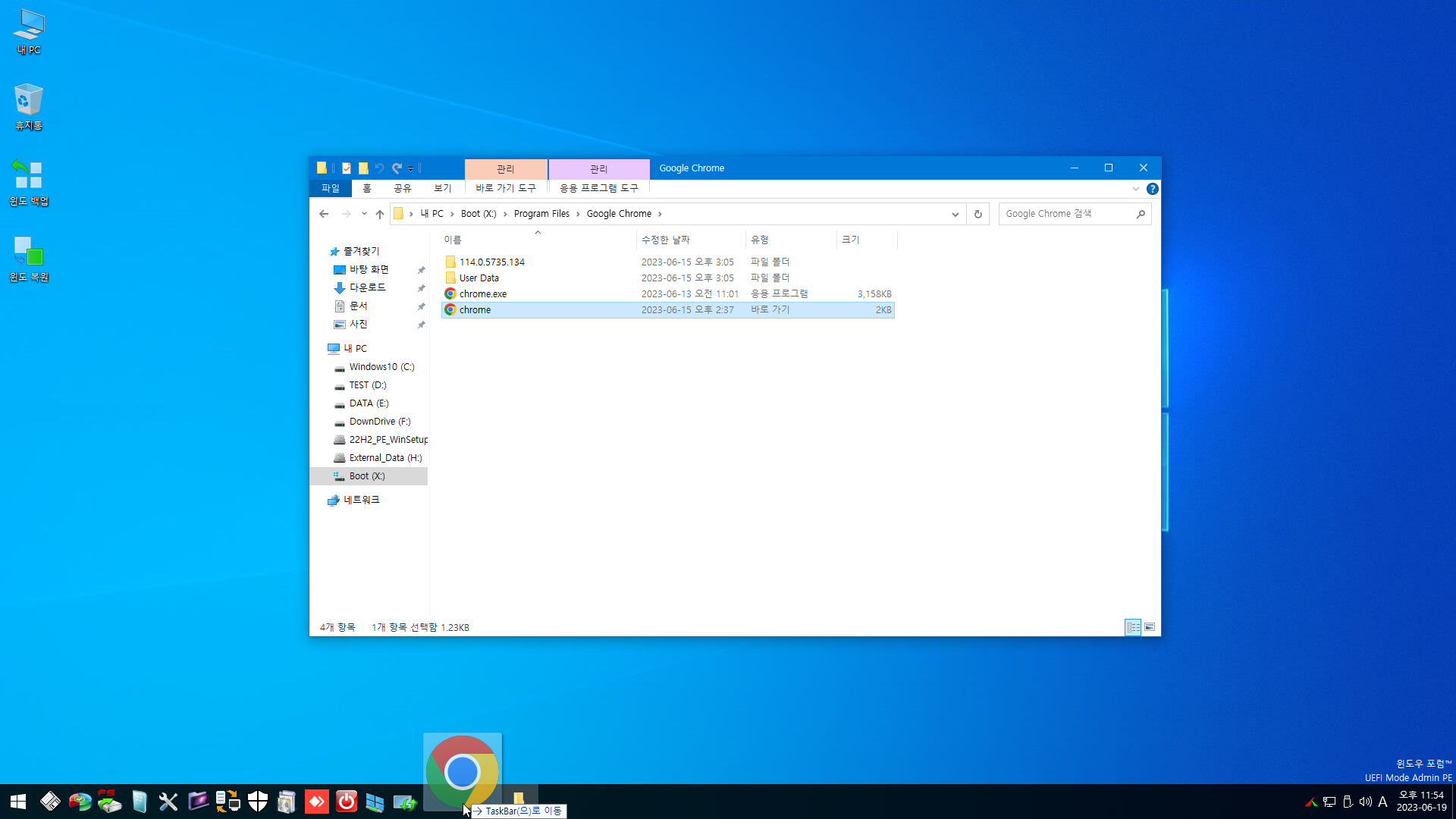The height and width of the screenshot is (819, 1456).
Task: Click the Redo icon in Explorer title bar
Action: 397,168
